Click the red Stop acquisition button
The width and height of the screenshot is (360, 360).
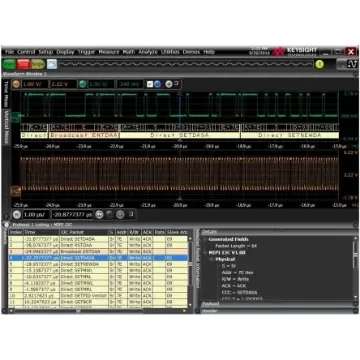23,64
